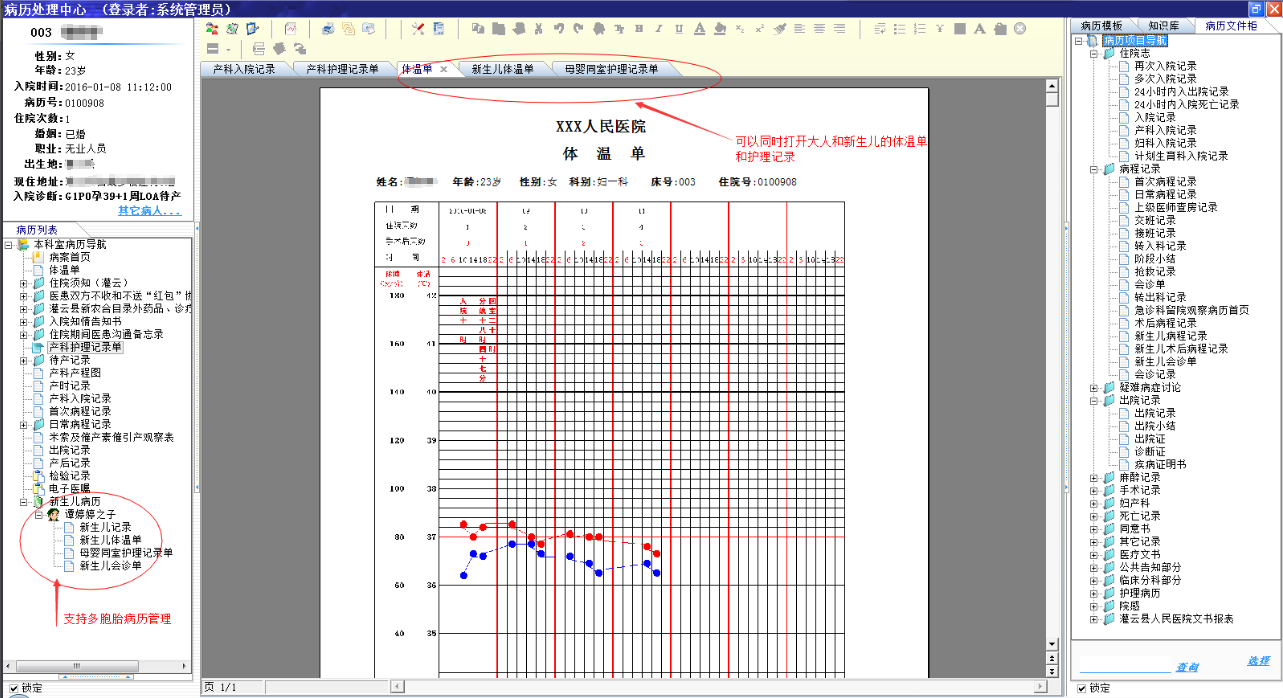The height and width of the screenshot is (698, 1283).
Task: Switch to the 产科护理记录单 tab
Action: 342,70
